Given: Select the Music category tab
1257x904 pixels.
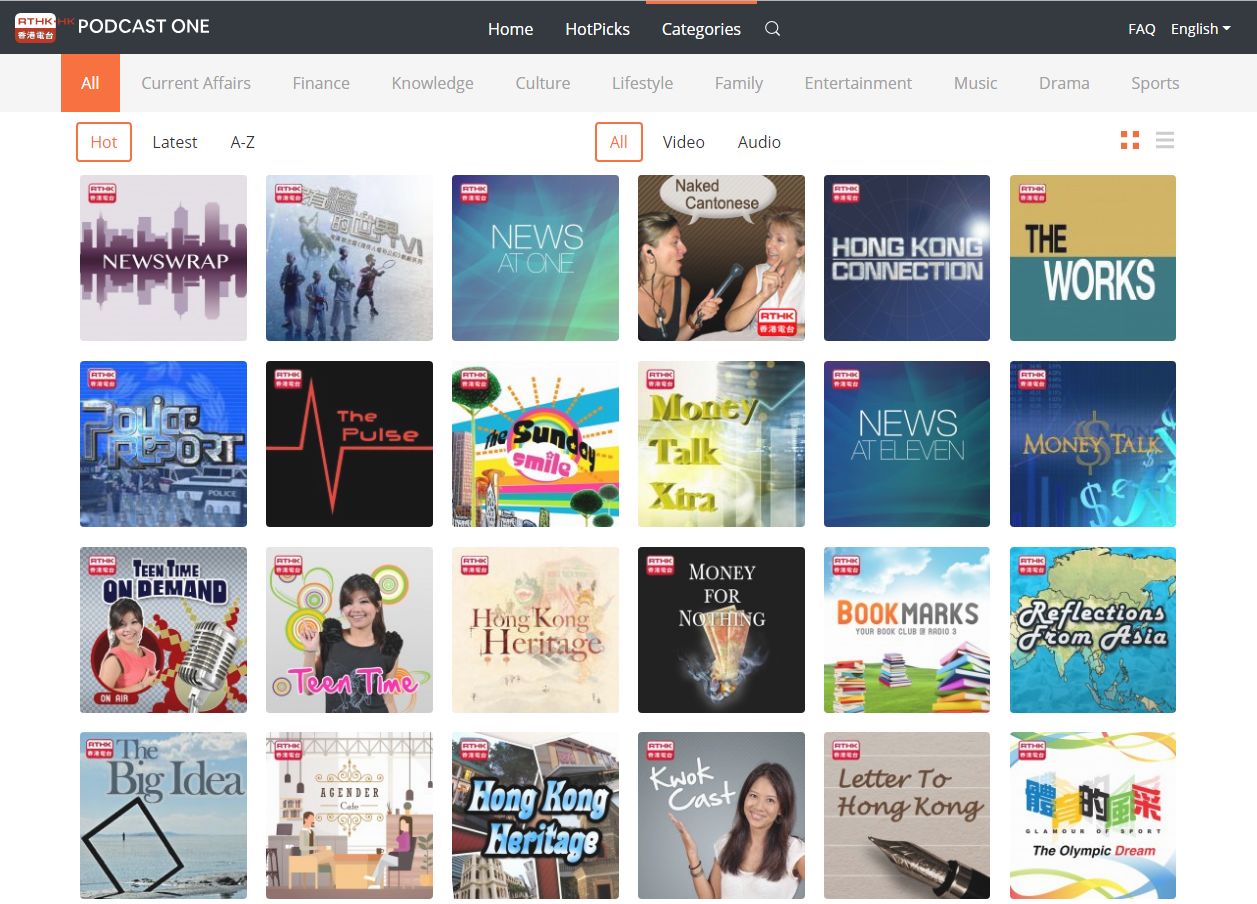Looking at the screenshot, I should click(x=976, y=83).
